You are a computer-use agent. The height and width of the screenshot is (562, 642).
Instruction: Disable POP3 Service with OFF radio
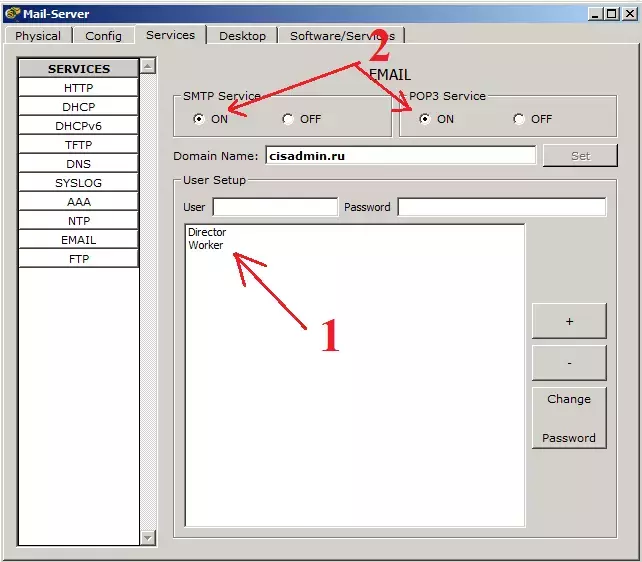click(519, 119)
